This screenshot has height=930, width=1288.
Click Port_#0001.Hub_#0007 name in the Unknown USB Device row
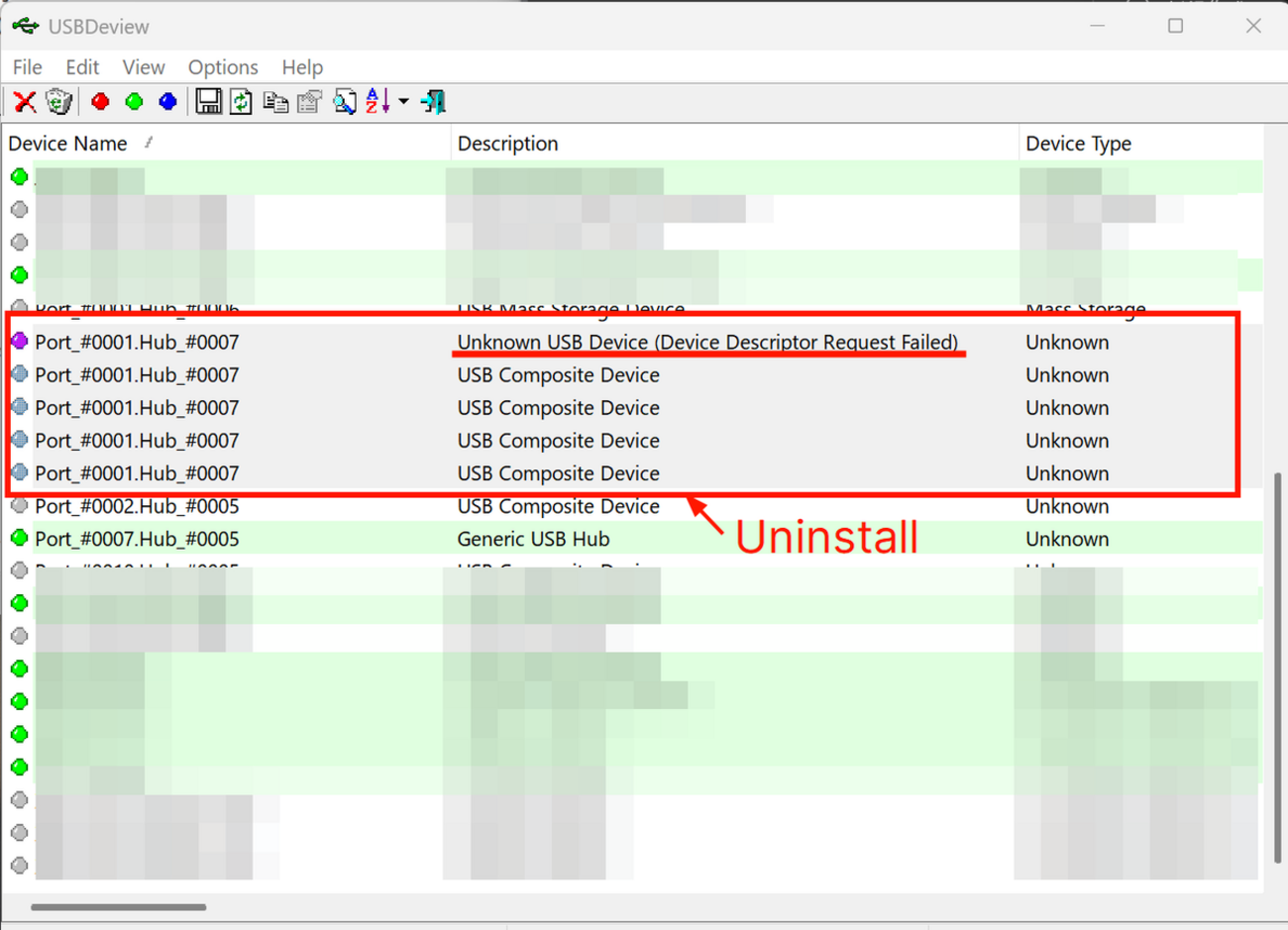coord(137,342)
